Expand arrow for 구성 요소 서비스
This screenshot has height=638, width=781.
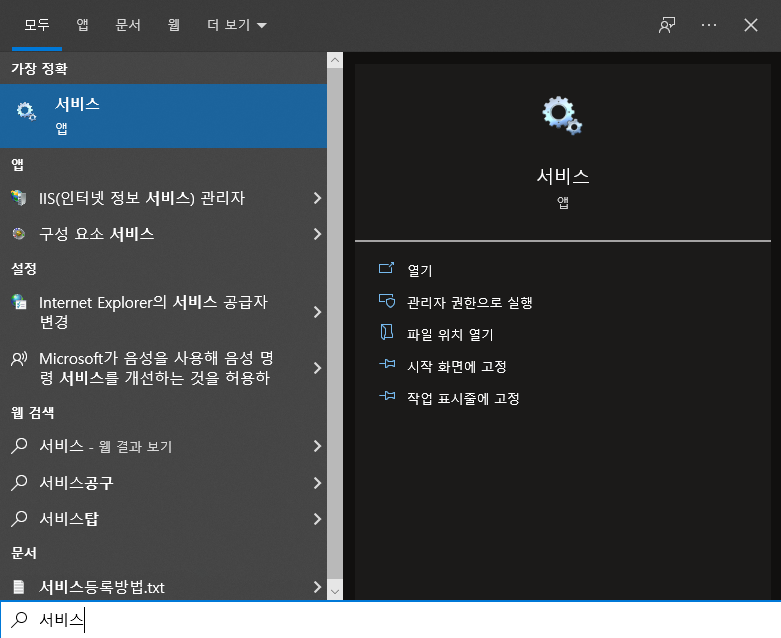pos(317,234)
